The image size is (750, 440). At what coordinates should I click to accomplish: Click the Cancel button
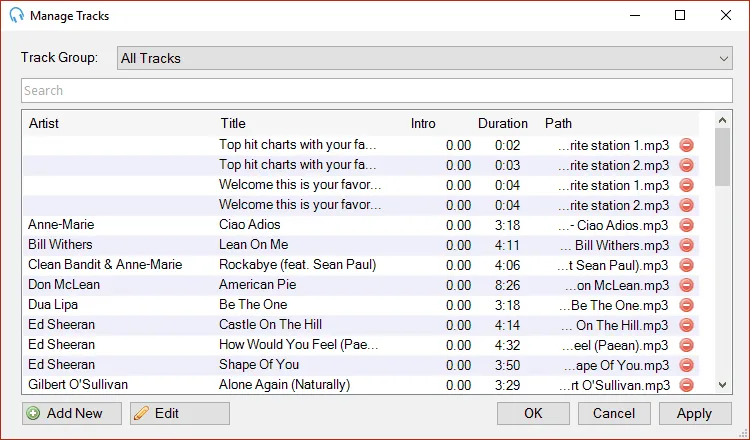point(614,413)
